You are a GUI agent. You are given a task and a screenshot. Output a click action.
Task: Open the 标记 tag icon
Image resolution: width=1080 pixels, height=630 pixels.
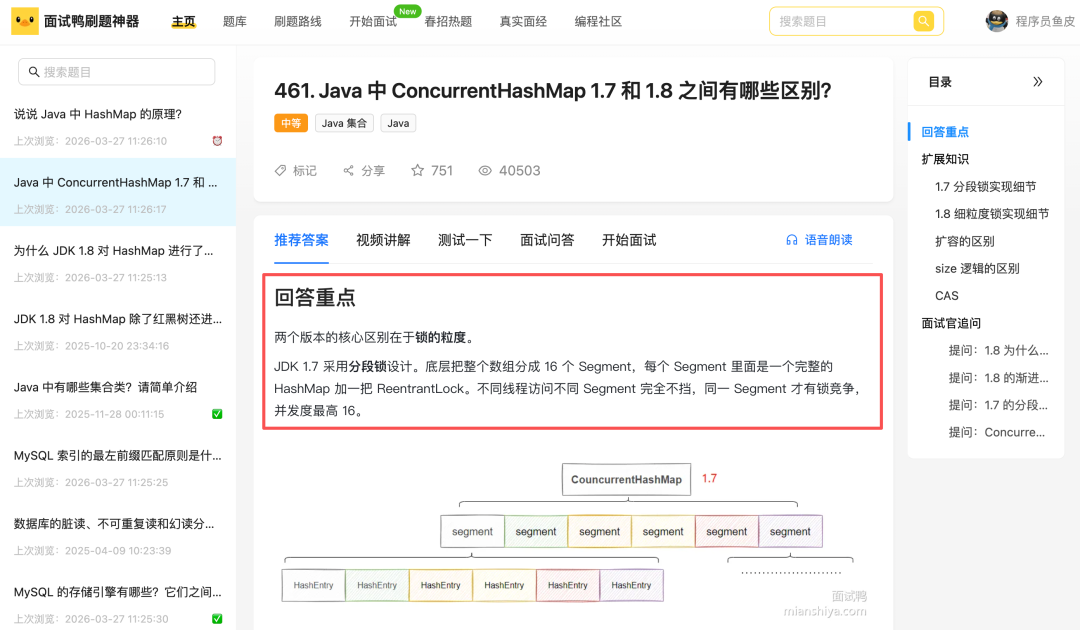point(281,170)
